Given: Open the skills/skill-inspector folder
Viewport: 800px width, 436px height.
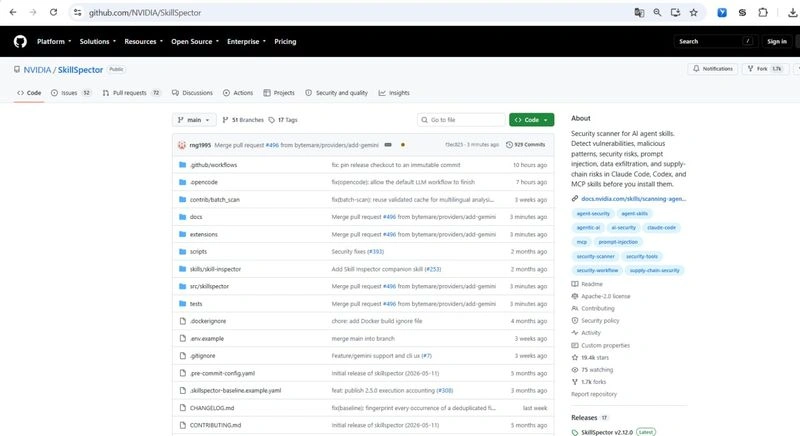Looking at the screenshot, I should coord(215,269).
